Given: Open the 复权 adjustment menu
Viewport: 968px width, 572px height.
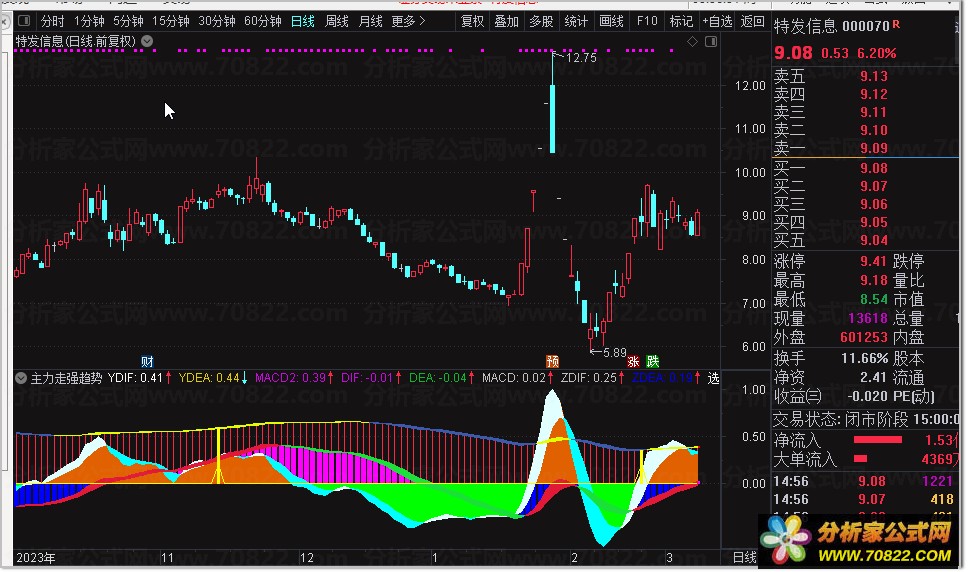Looking at the screenshot, I should click(472, 21).
